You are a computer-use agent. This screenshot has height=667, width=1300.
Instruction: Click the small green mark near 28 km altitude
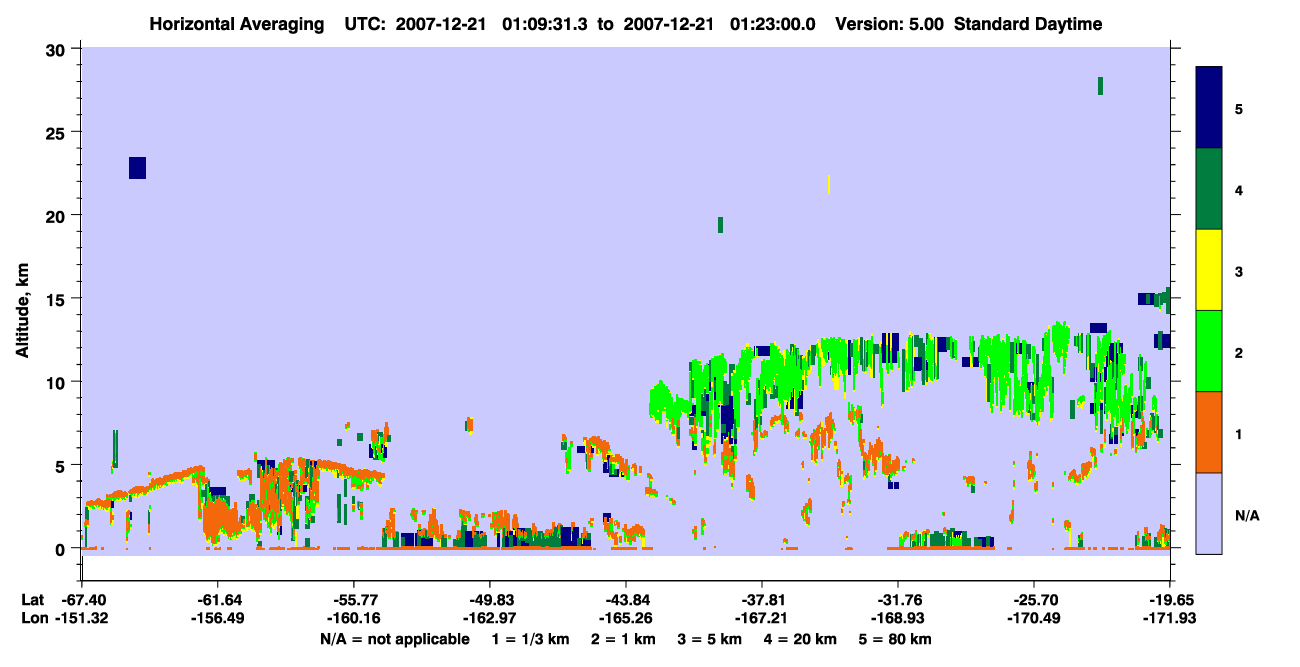click(x=1100, y=86)
